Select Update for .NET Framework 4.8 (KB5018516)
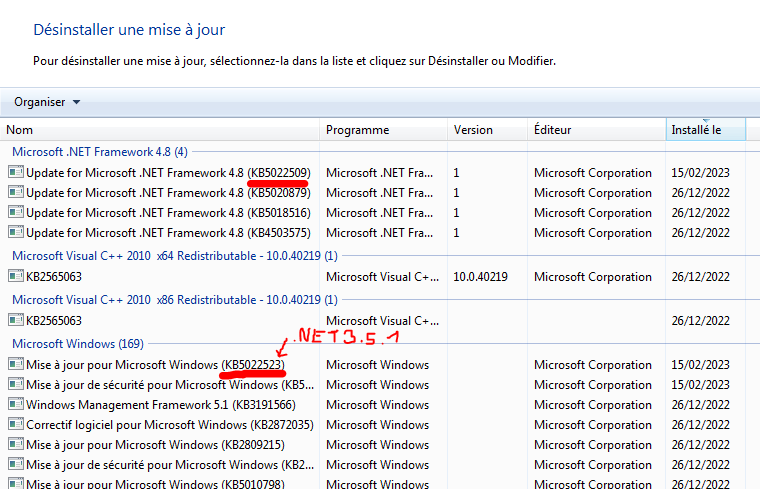 pos(168,212)
